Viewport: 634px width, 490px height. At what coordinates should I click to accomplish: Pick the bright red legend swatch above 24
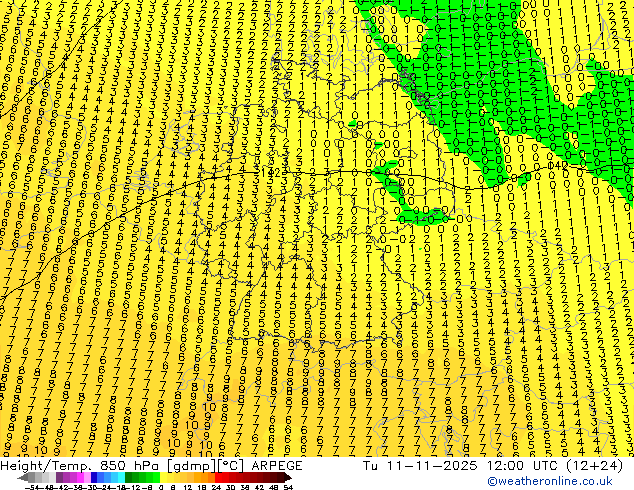pos(218,478)
